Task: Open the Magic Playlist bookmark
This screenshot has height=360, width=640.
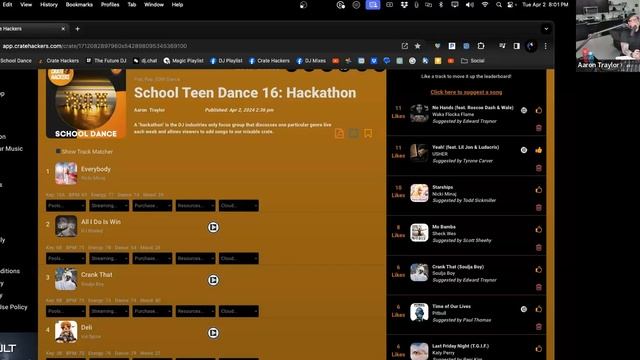Action: tap(183, 61)
